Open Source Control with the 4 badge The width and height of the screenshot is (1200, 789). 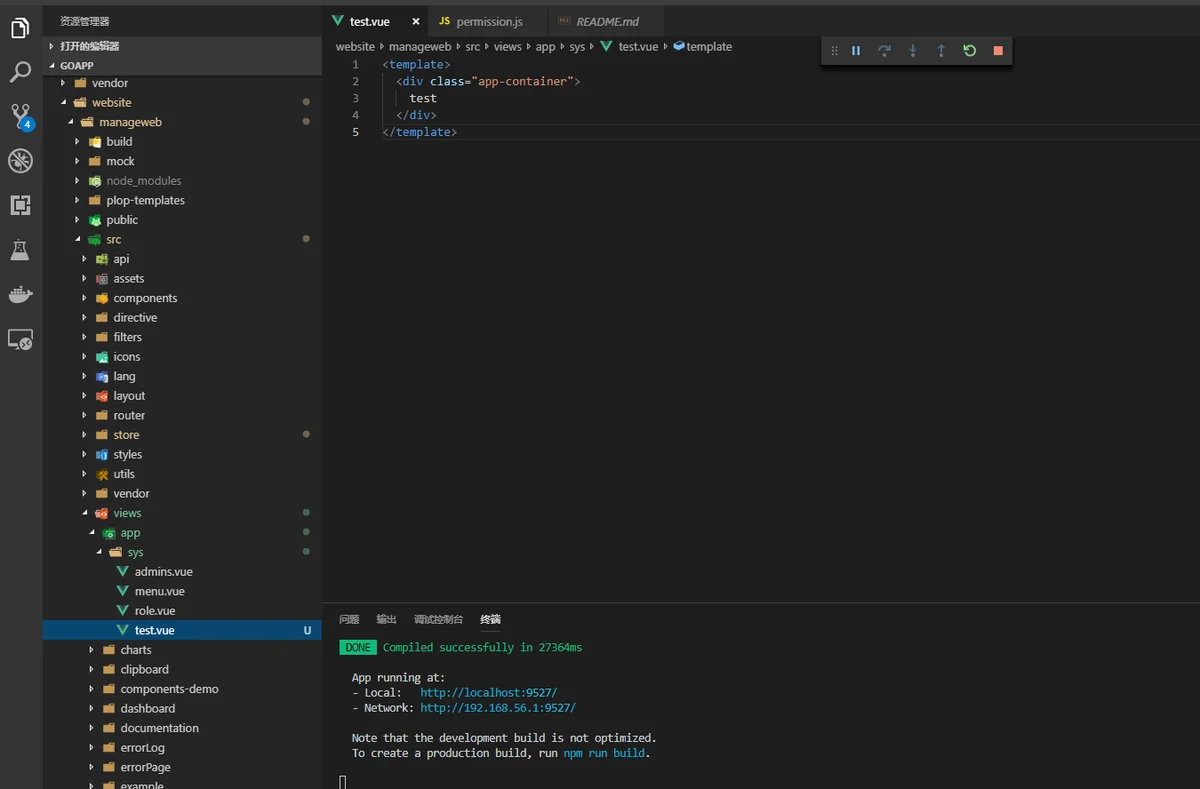click(x=21, y=117)
